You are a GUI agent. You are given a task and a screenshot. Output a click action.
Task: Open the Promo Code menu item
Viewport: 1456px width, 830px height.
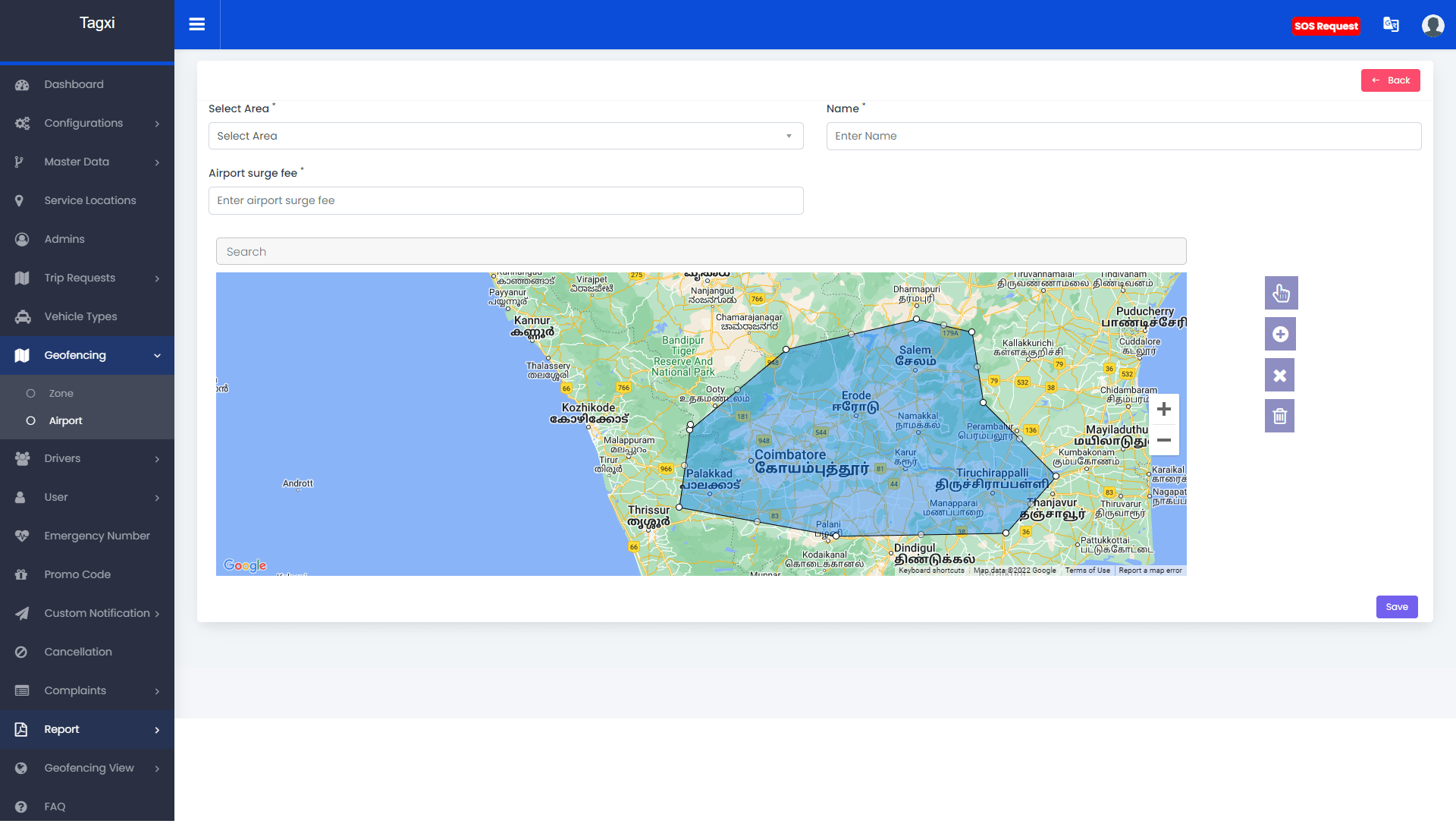(87, 575)
